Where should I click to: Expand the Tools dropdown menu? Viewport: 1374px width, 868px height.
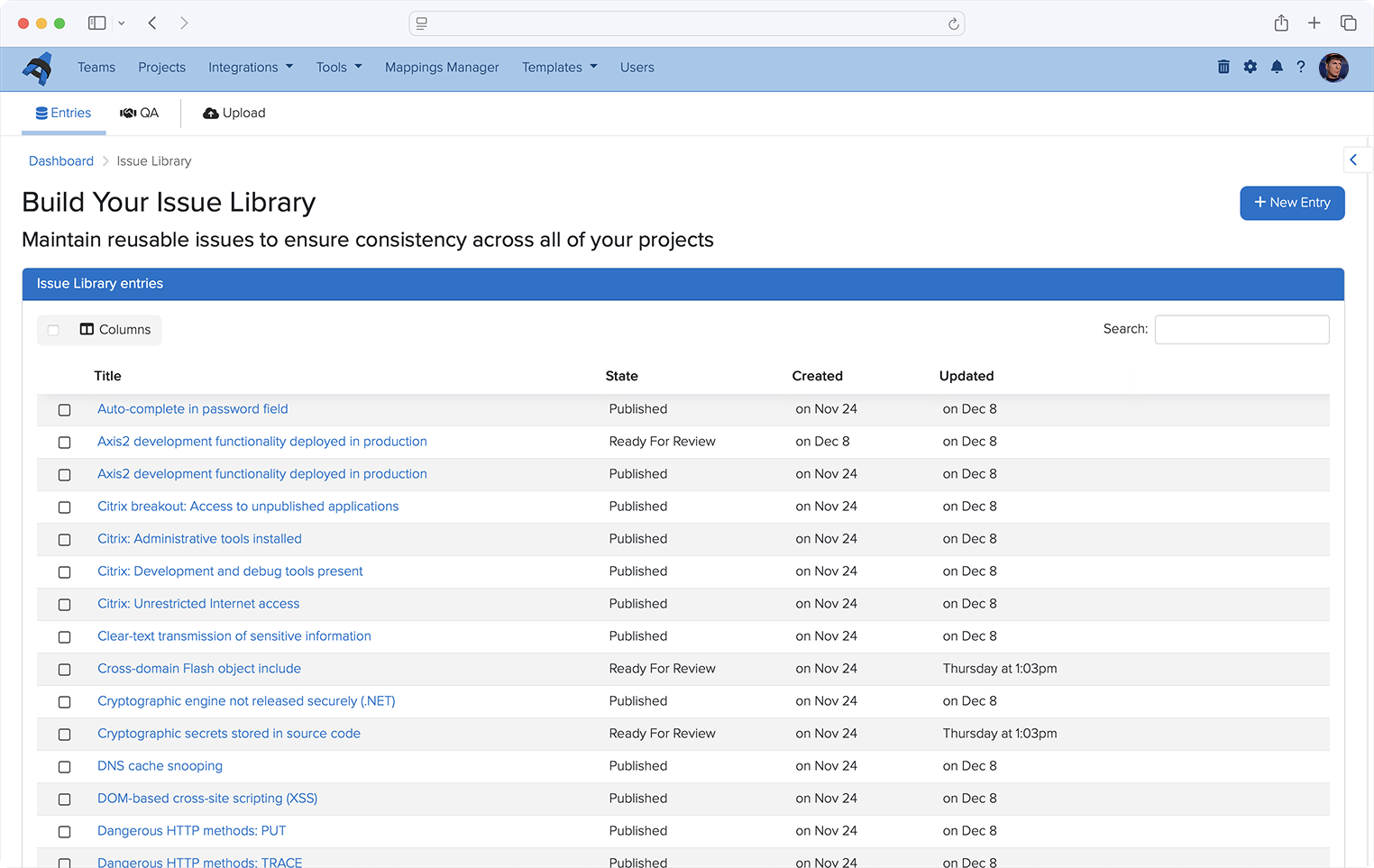tap(339, 68)
